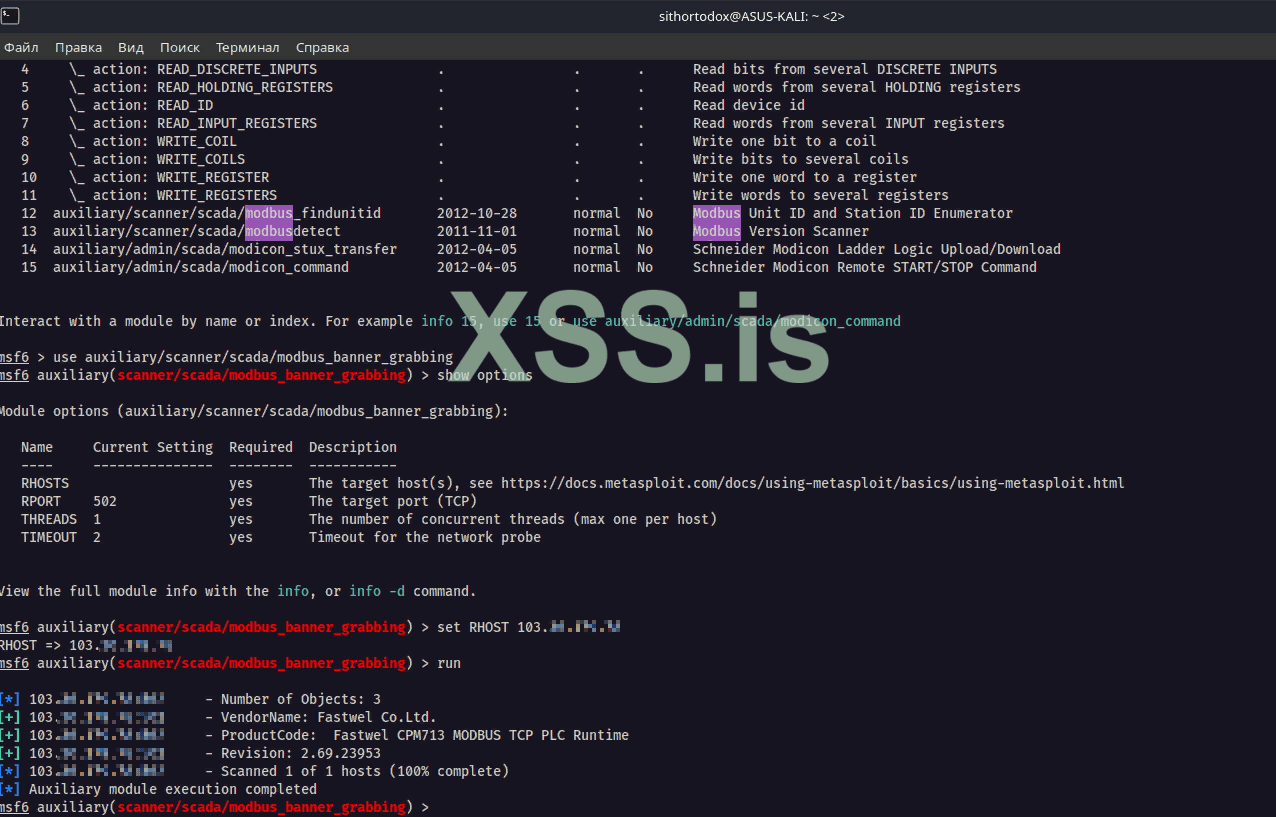Click the WRITE_COILS action line
Image resolution: width=1276 pixels, height=817 pixels.
point(465,159)
